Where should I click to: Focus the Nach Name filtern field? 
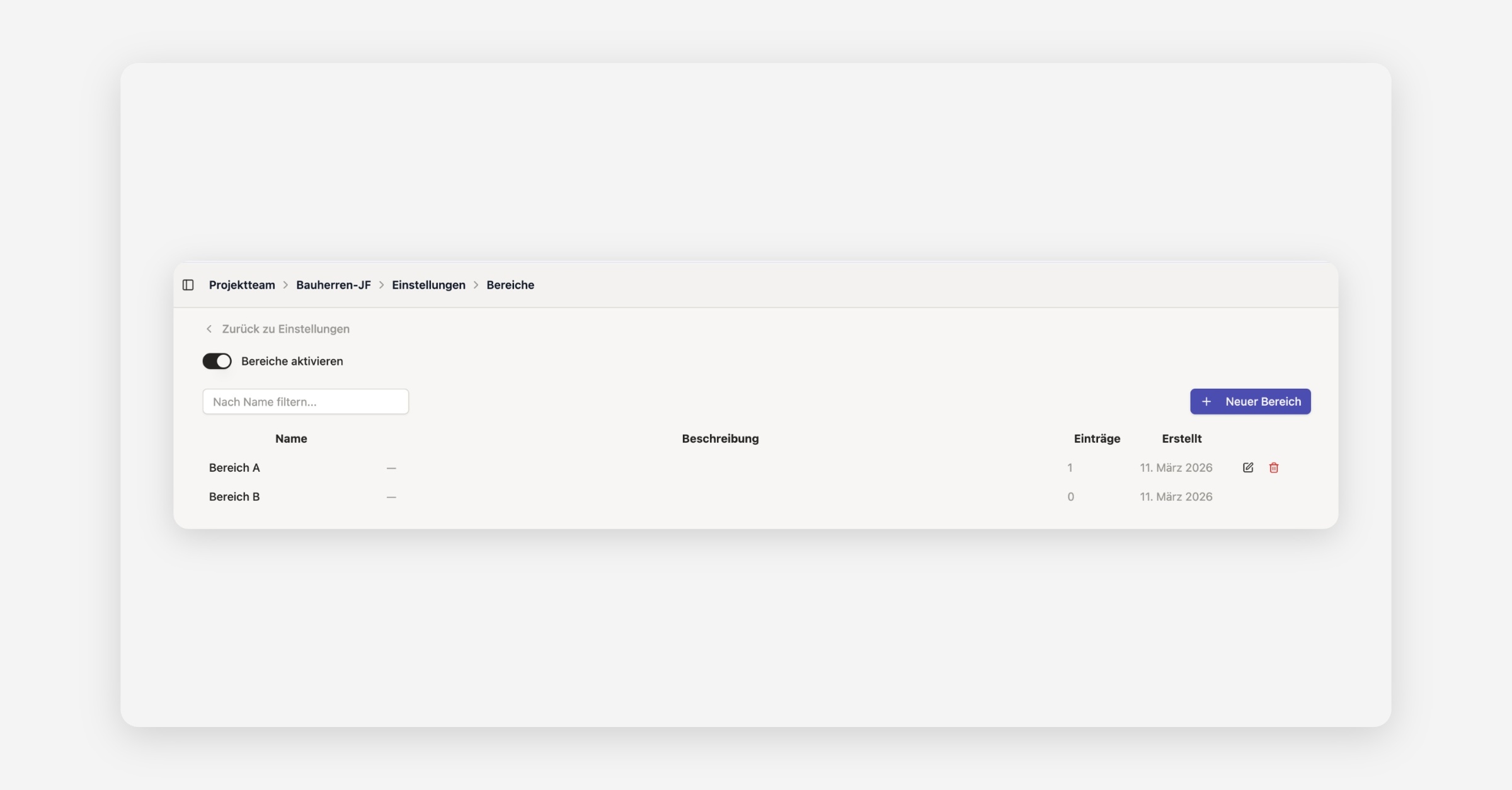tap(306, 402)
